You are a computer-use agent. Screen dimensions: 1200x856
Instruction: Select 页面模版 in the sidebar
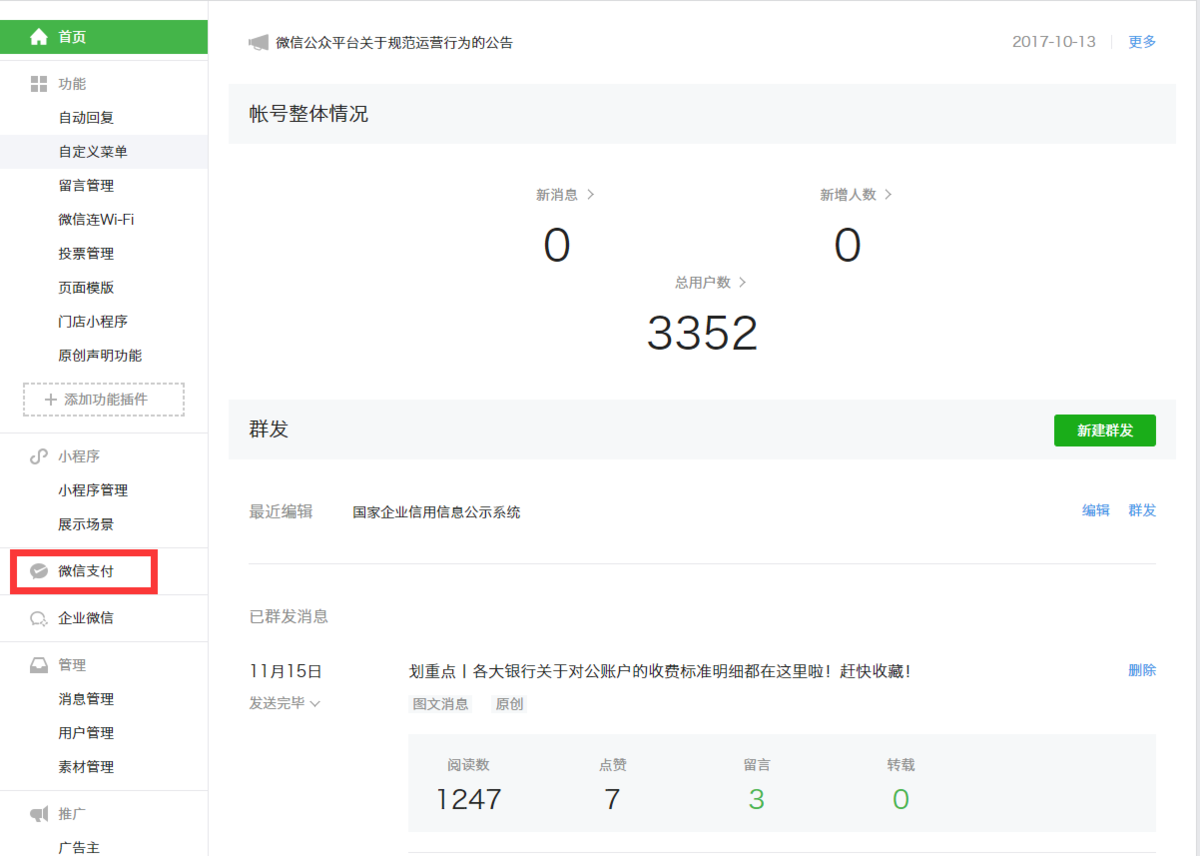(86, 288)
